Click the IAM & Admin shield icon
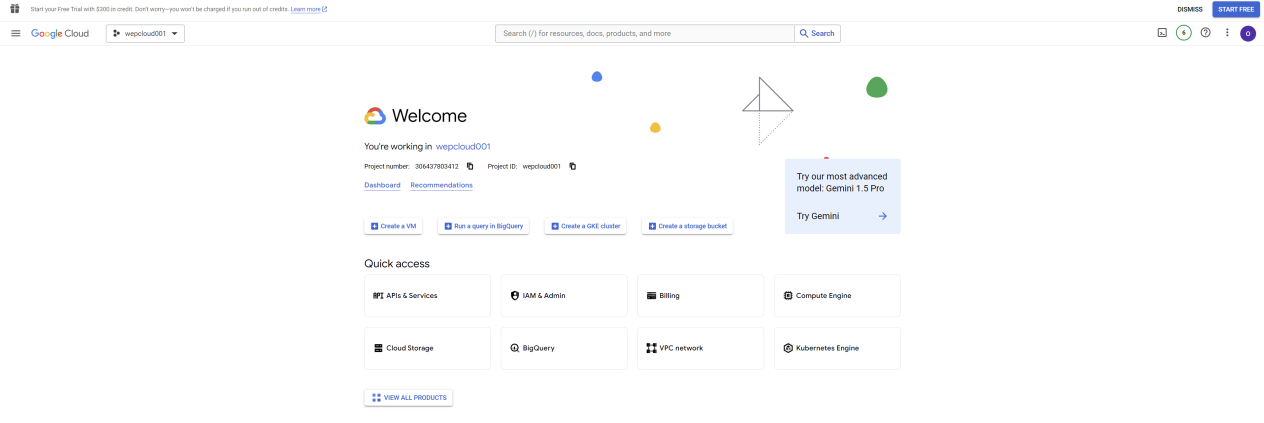This screenshot has height=423, width=1264. pyautogui.click(x=515, y=296)
